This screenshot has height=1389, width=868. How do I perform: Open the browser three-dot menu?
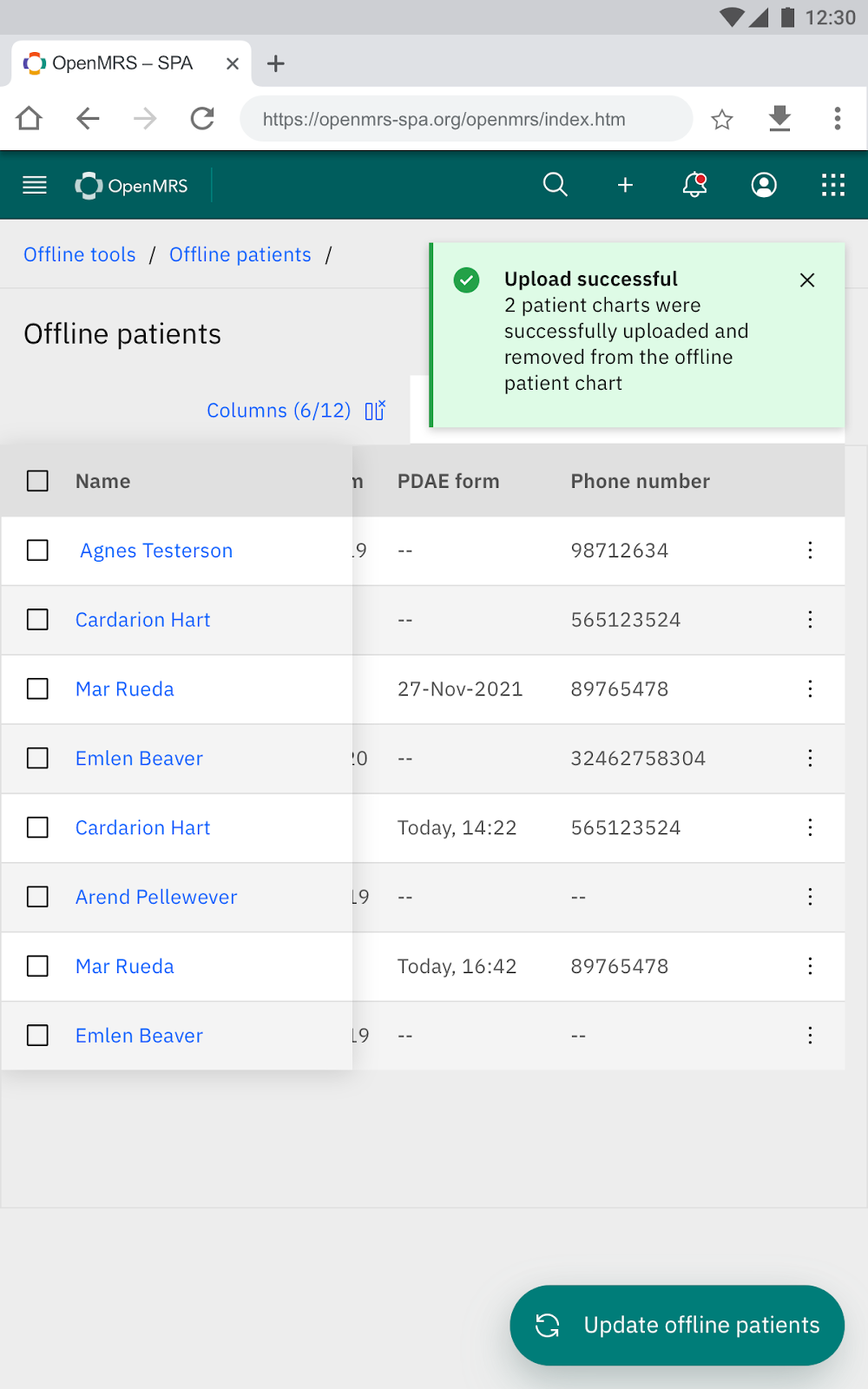(x=837, y=119)
